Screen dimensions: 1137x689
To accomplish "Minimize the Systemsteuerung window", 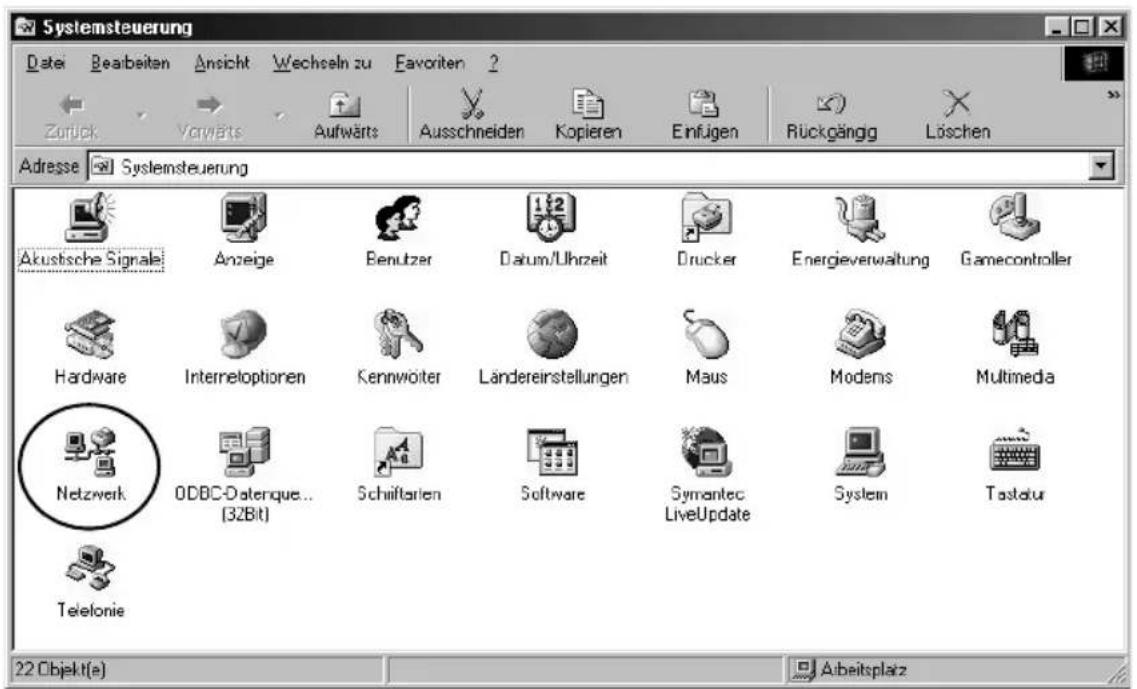I will 1057,27.
